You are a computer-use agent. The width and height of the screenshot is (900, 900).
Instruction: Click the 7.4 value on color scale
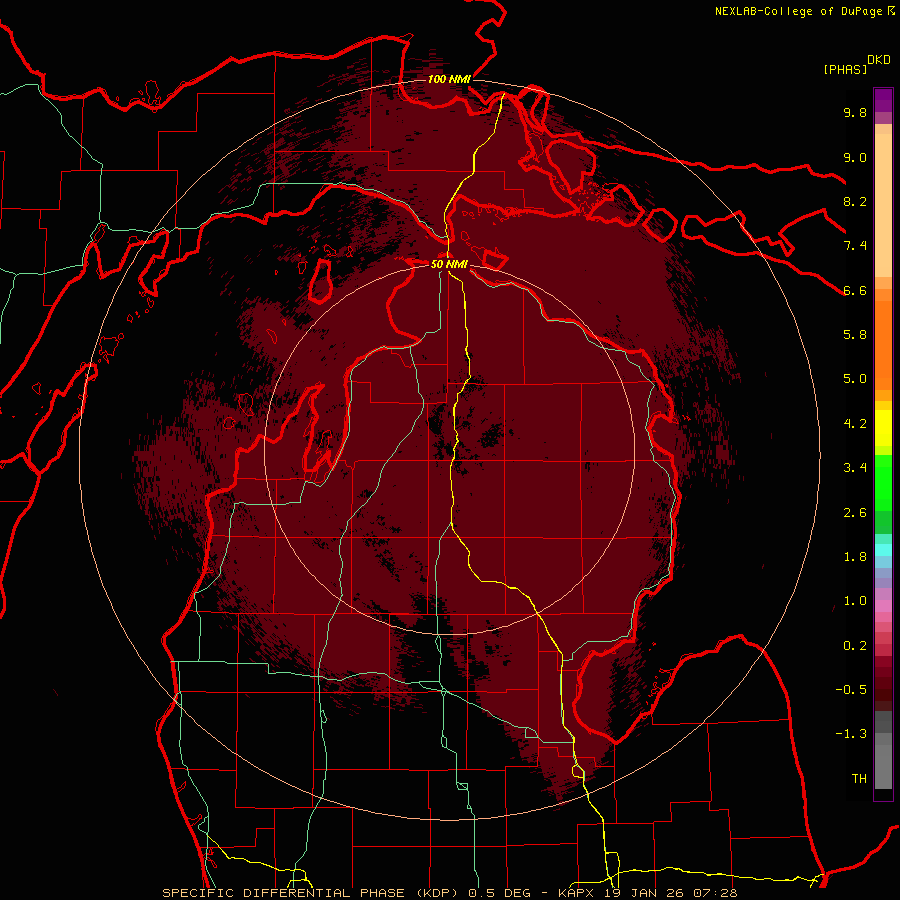pos(855,246)
